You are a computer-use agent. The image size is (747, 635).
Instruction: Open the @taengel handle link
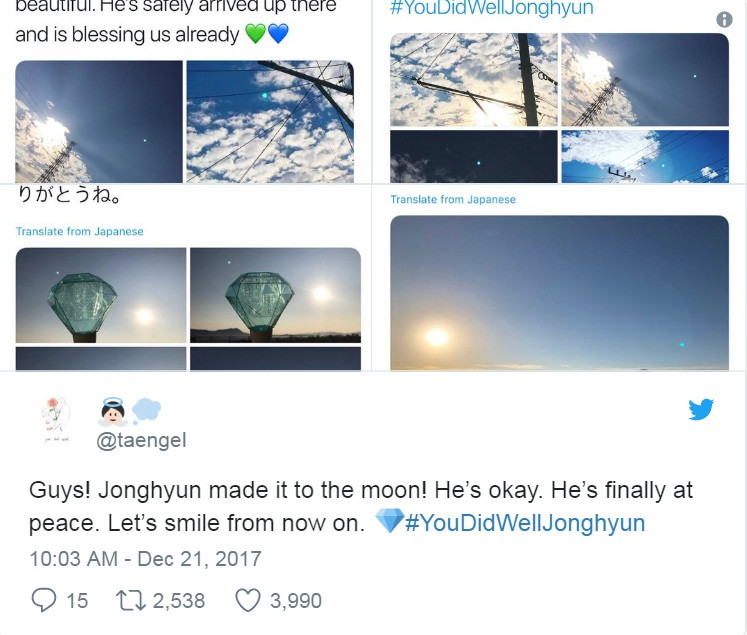[141, 441]
